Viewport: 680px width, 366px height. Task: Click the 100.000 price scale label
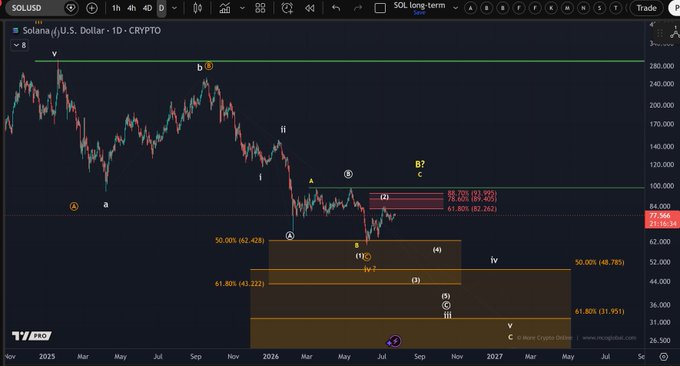point(662,186)
